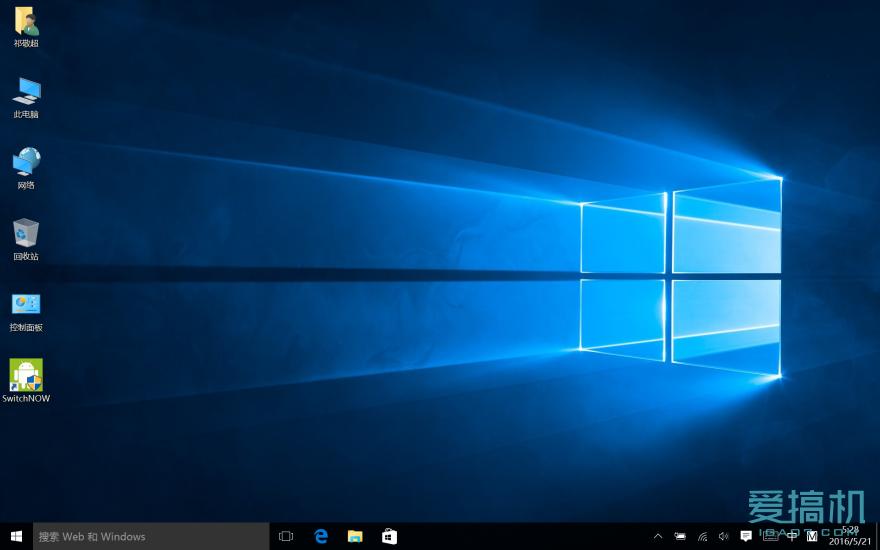Image resolution: width=880 pixels, height=550 pixels.
Task: Click the 搜索 Web 和 Windows search box
Action: 151,537
